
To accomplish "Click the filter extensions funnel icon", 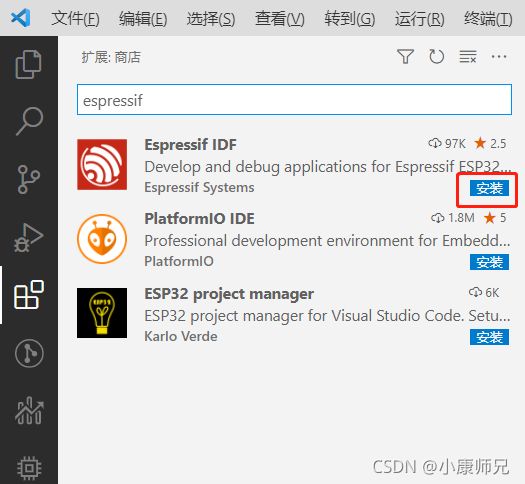I will pos(405,56).
